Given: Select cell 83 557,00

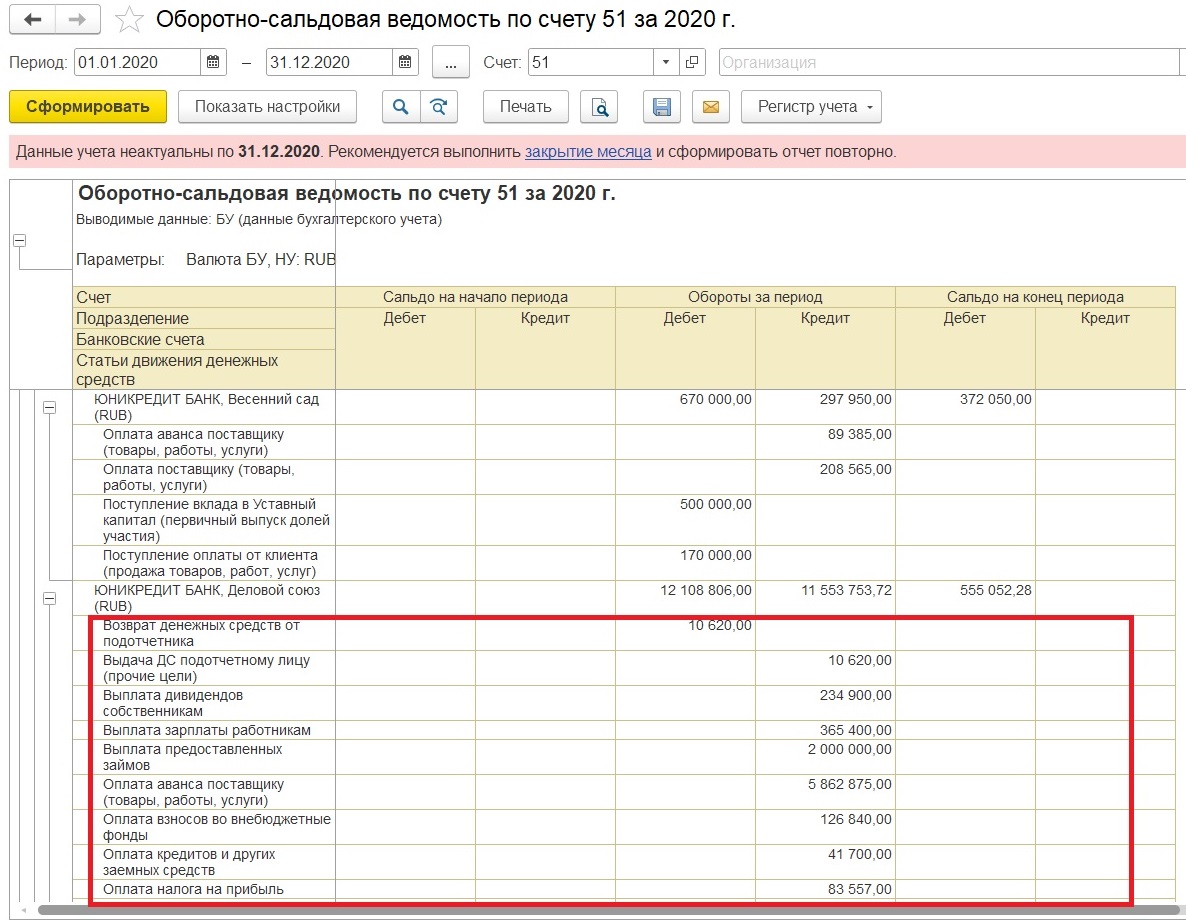Looking at the screenshot, I should coord(825,889).
